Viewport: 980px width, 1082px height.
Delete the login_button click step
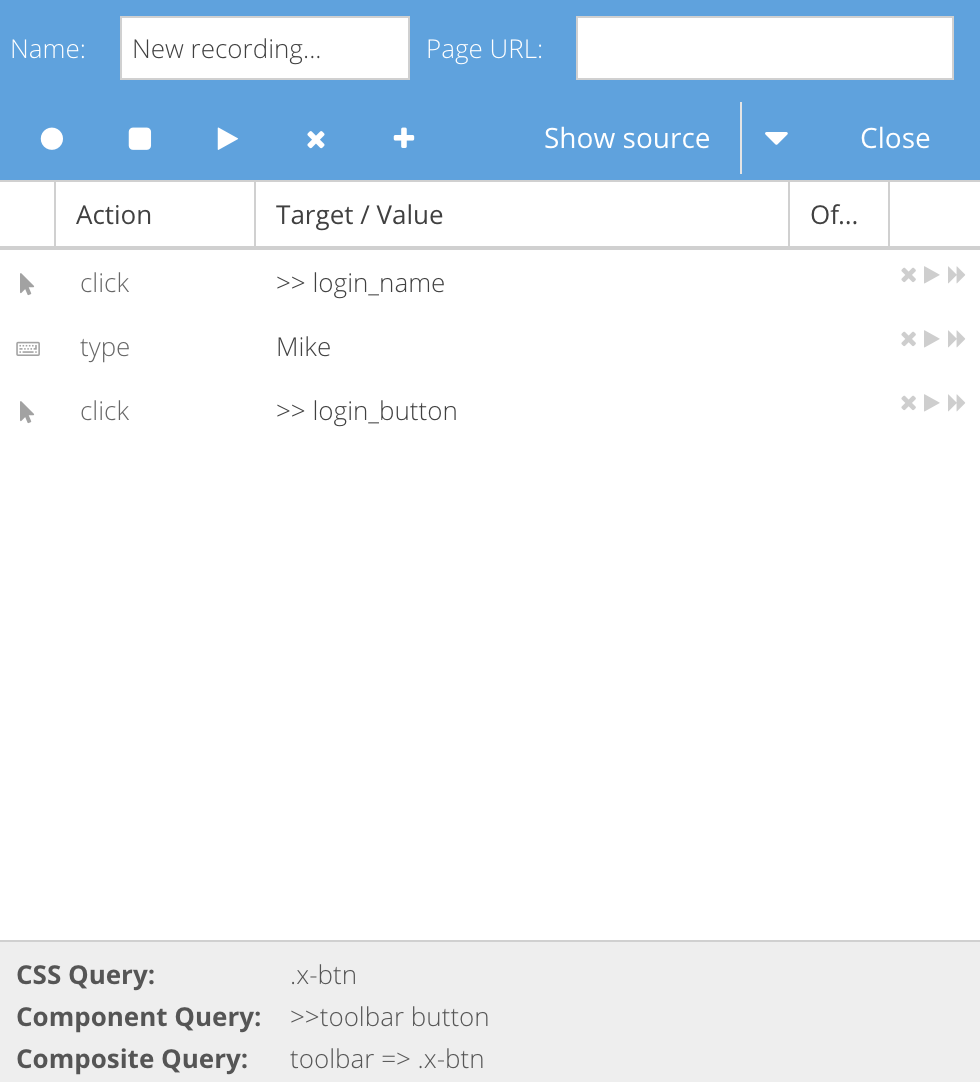(x=908, y=403)
